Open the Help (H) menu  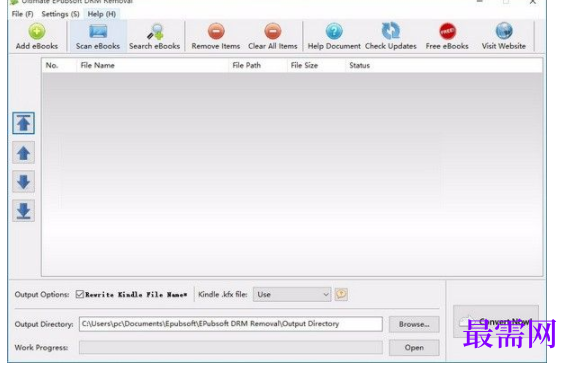click(102, 14)
